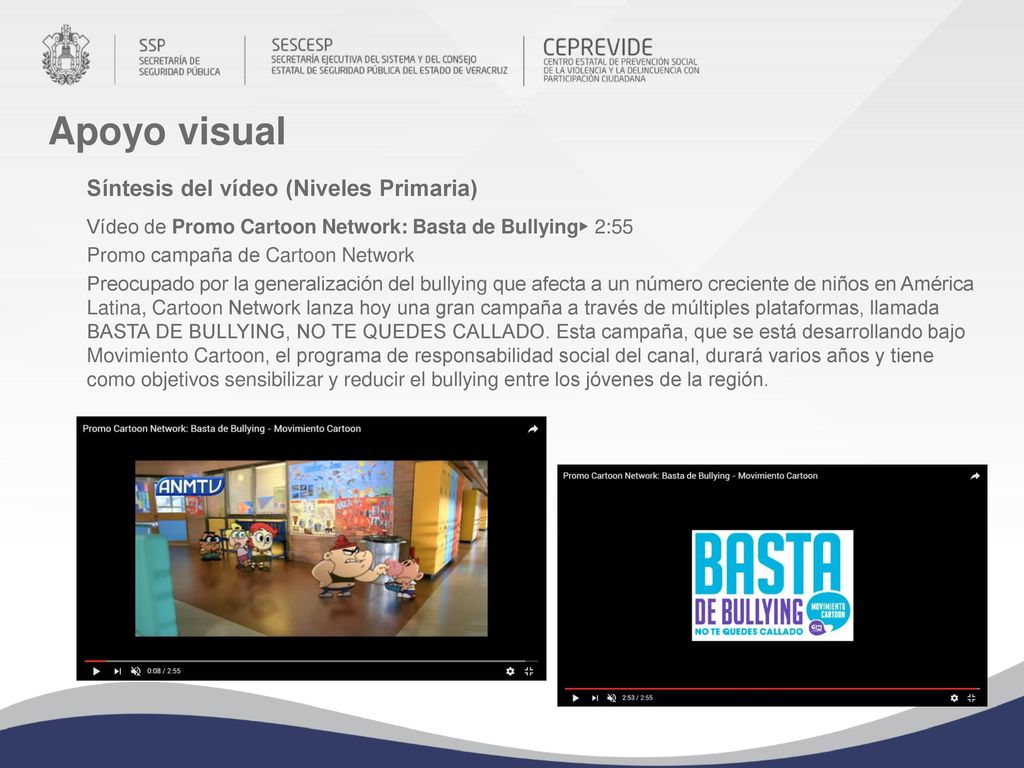Click the 'Apoyo visual' heading
This screenshot has width=1024, height=768.
pos(167,131)
